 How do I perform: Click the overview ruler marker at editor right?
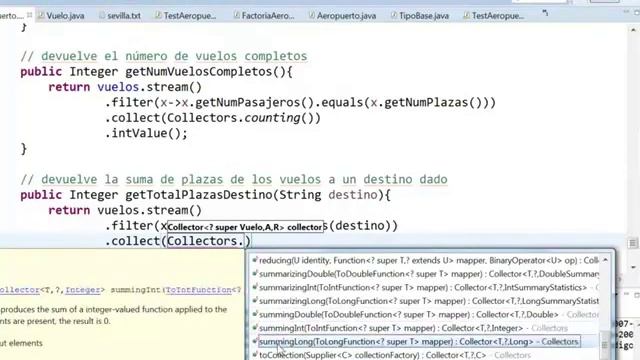[633, 243]
